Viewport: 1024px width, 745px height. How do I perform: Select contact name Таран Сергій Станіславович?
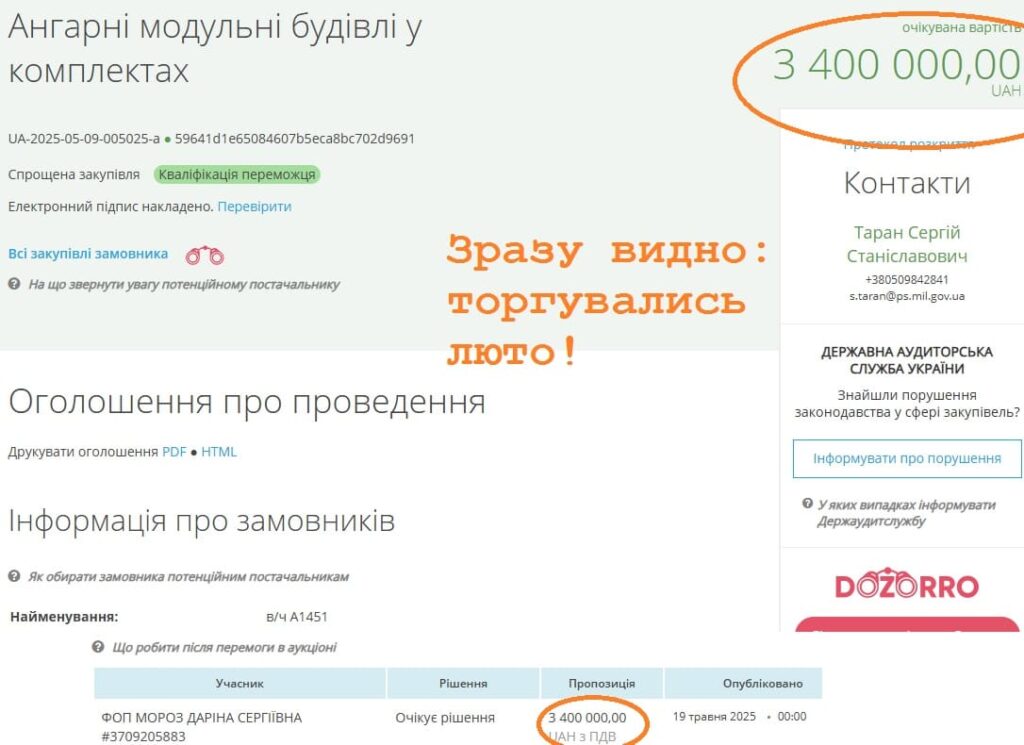tap(906, 244)
